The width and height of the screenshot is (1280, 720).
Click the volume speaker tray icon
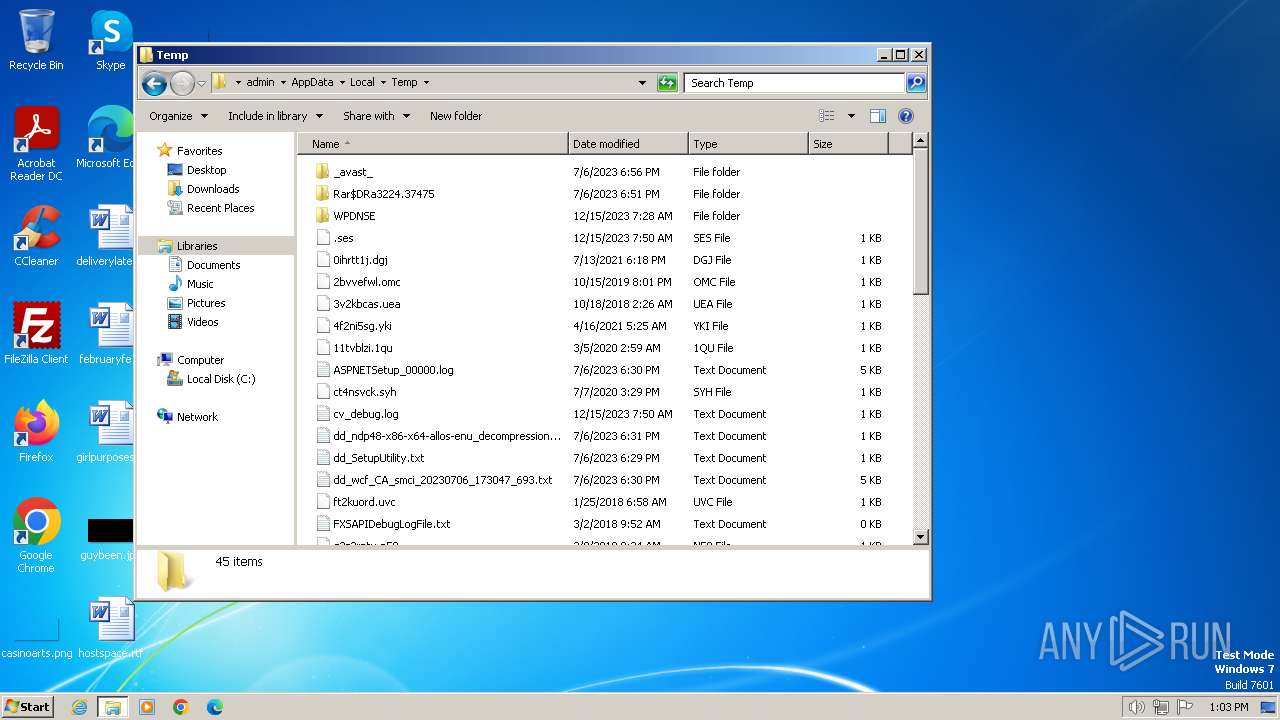(x=1136, y=707)
